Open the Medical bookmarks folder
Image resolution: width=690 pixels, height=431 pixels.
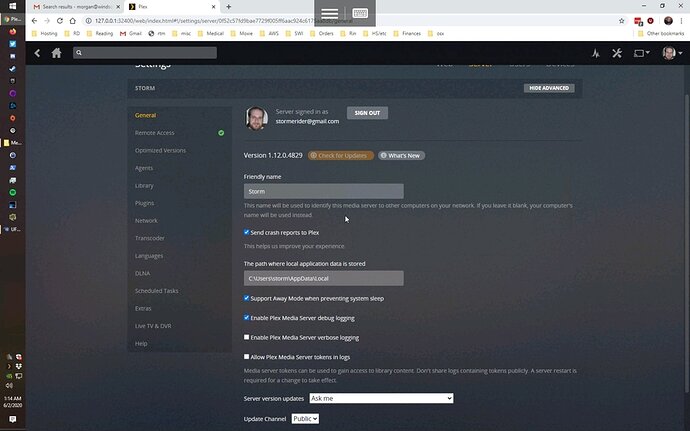click(x=211, y=33)
